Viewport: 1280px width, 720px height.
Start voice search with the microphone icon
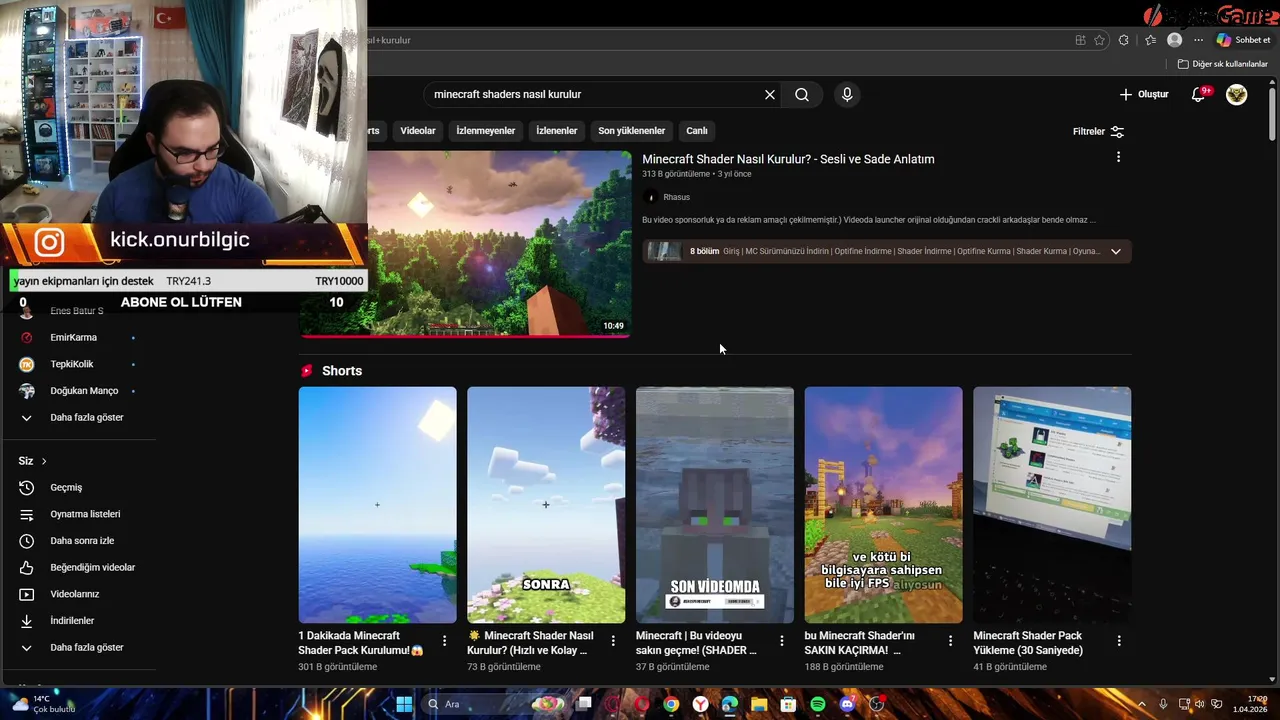pyautogui.click(x=847, y=95)
